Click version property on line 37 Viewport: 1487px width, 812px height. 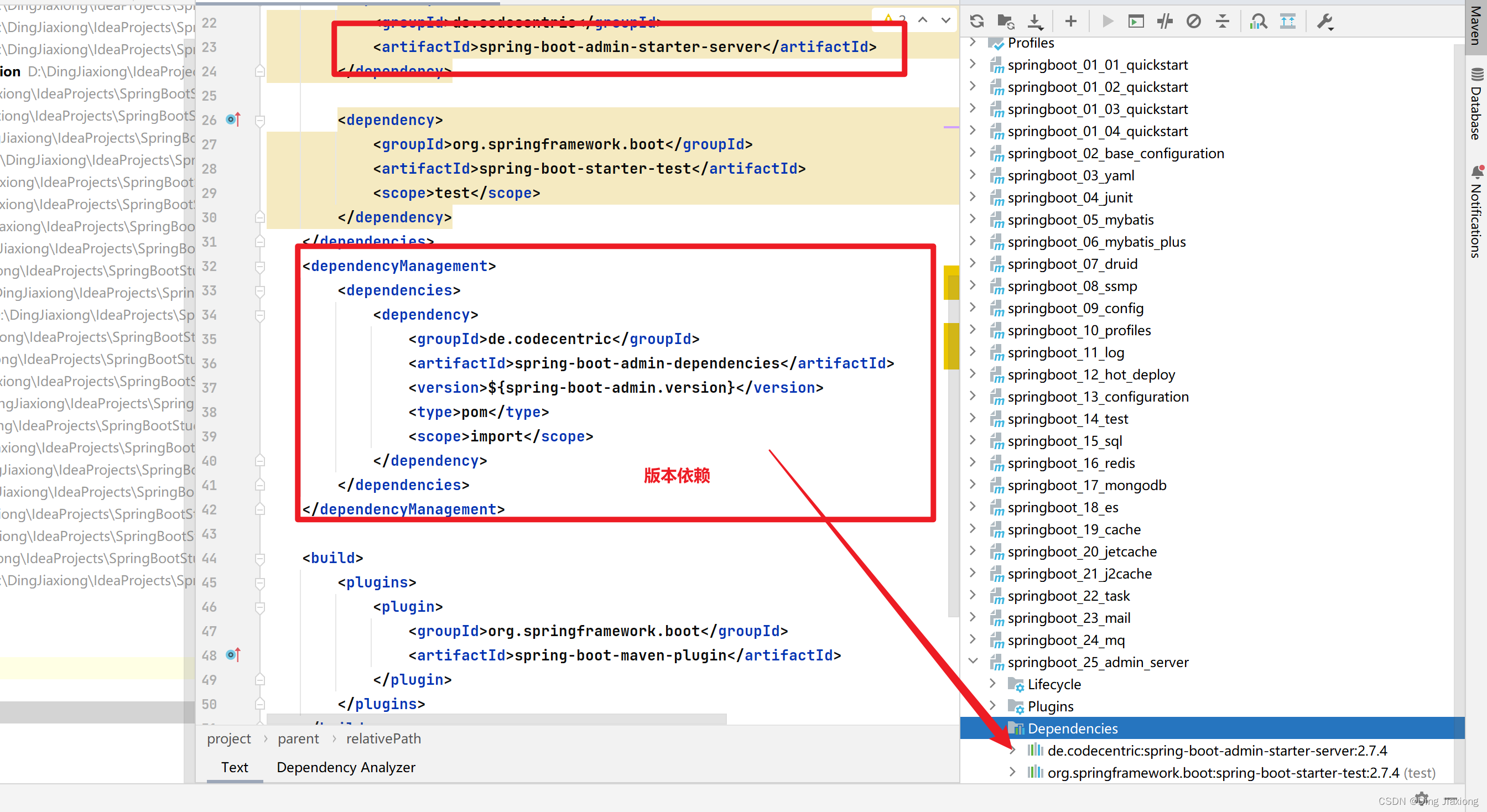(x=611, y=388)
